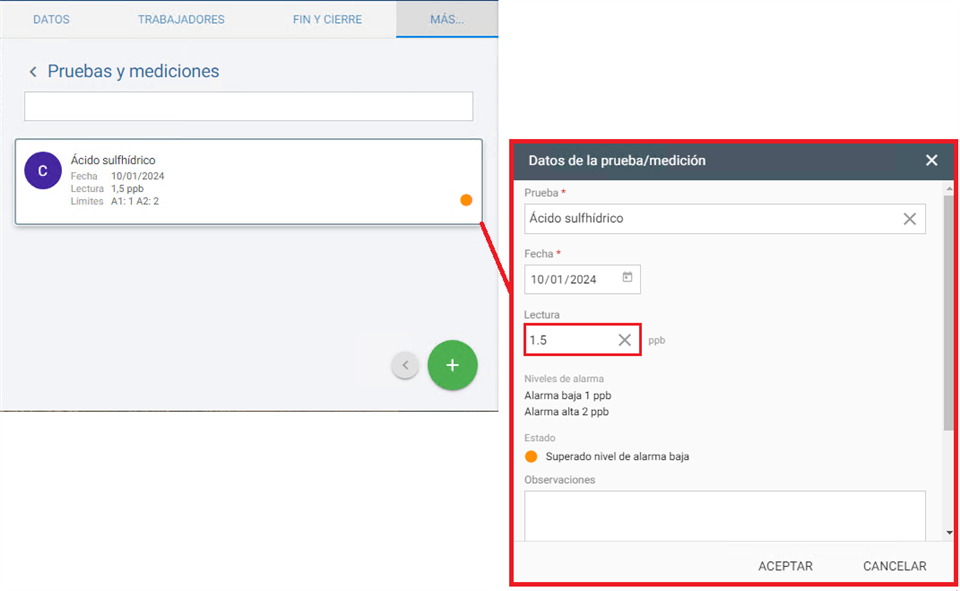Focus the search box under Pruebas y mediciones
This screenshot has height=591, width=960.
tap(248, 107)
